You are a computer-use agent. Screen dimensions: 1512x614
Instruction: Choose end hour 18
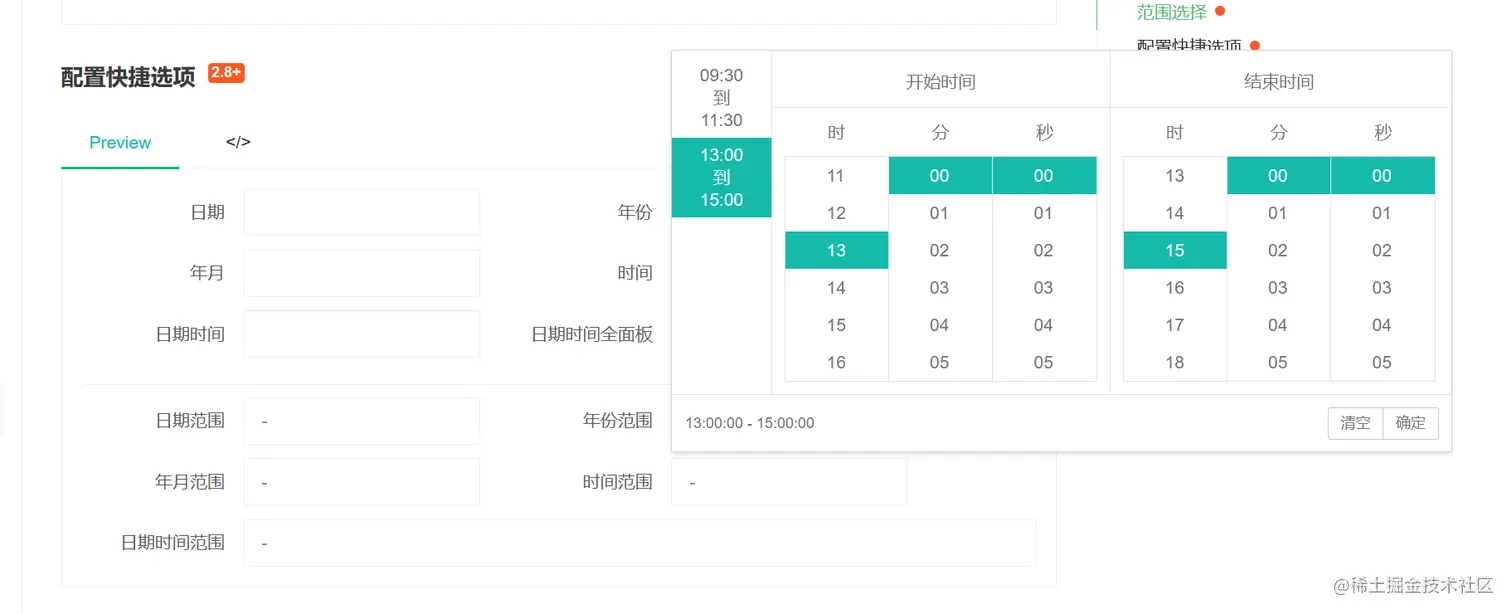coord(1175,363)
